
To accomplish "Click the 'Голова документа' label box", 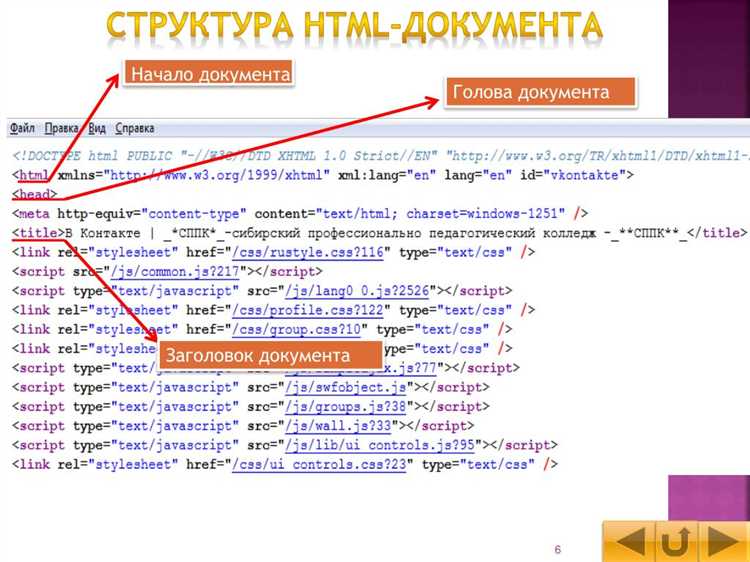I will tap(540, 92).
